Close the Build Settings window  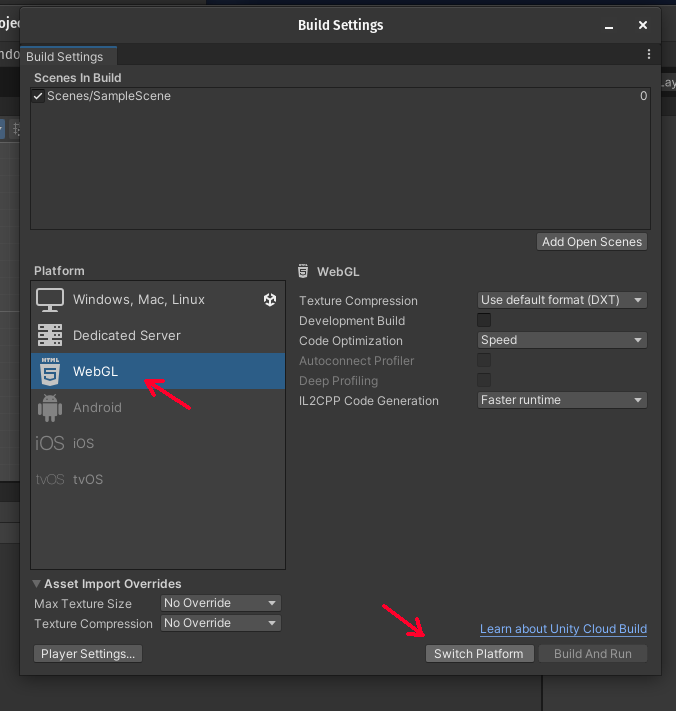click(x=642, y=25)
